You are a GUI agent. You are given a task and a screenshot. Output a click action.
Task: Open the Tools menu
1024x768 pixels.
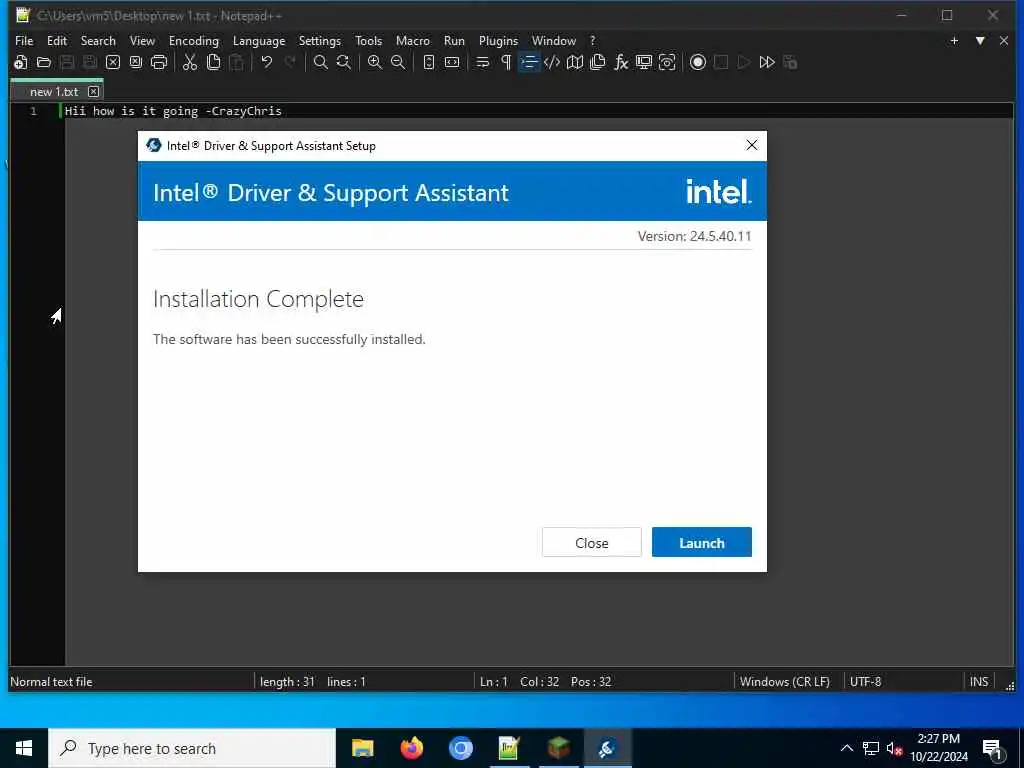pos(368,40)
